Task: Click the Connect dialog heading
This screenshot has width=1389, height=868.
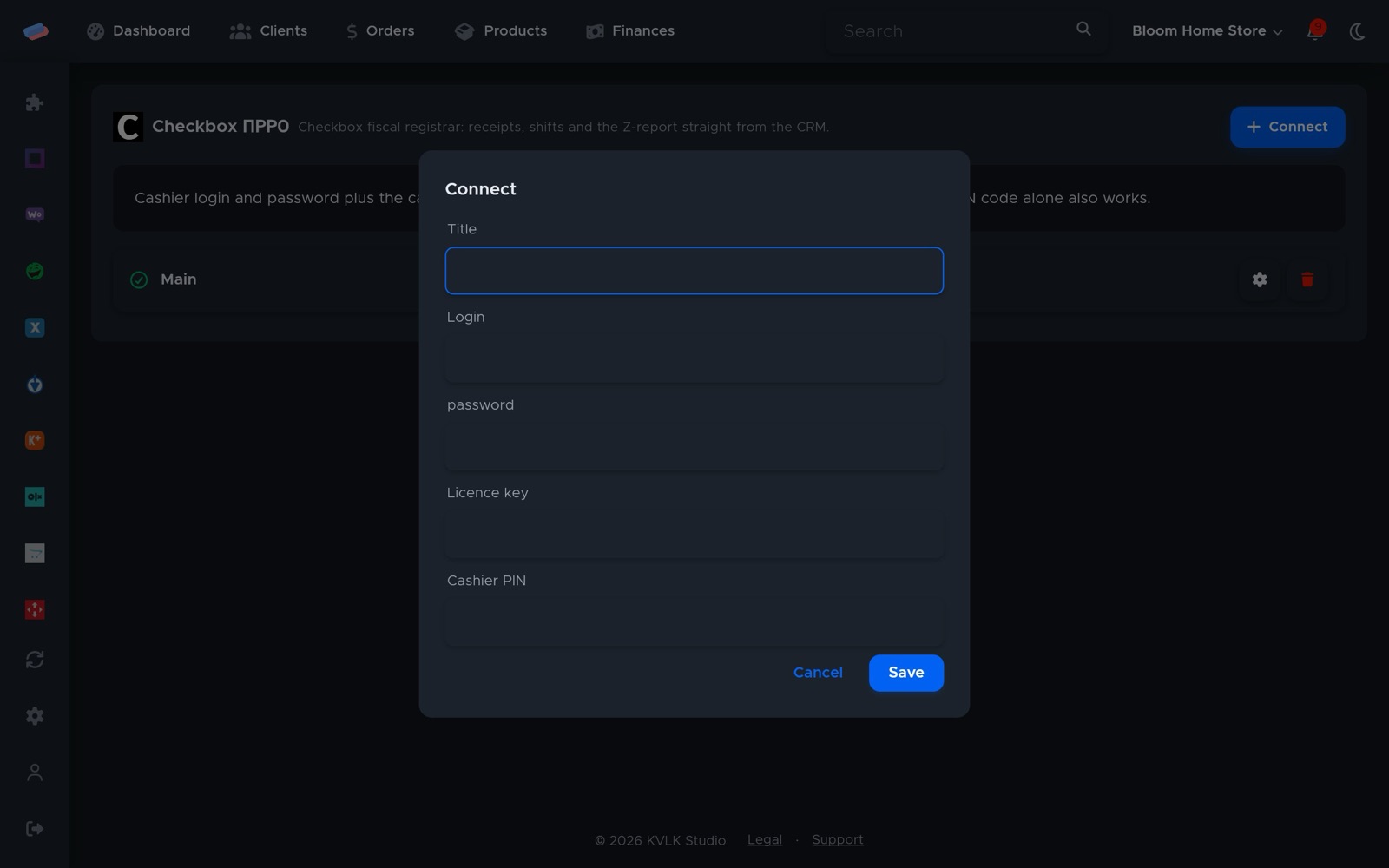Action: (481, 189)
